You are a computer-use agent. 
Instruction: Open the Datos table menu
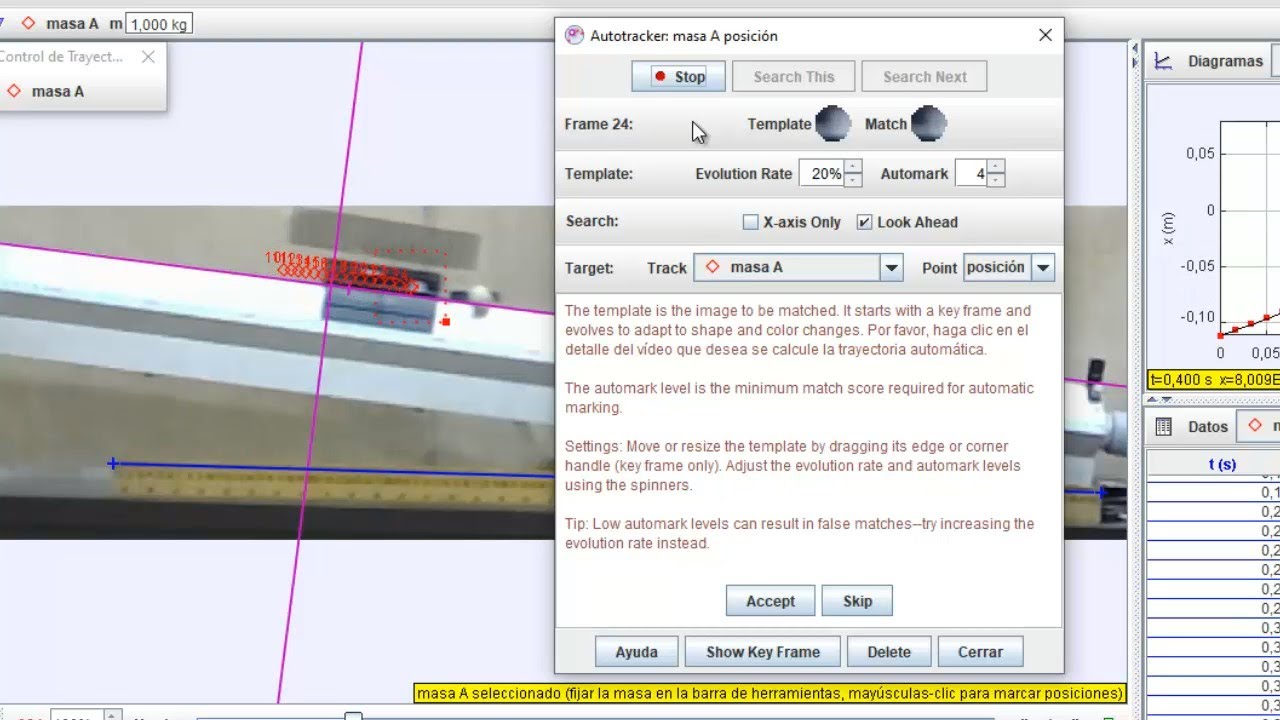pyautogui.click(x=1207, y=426)
